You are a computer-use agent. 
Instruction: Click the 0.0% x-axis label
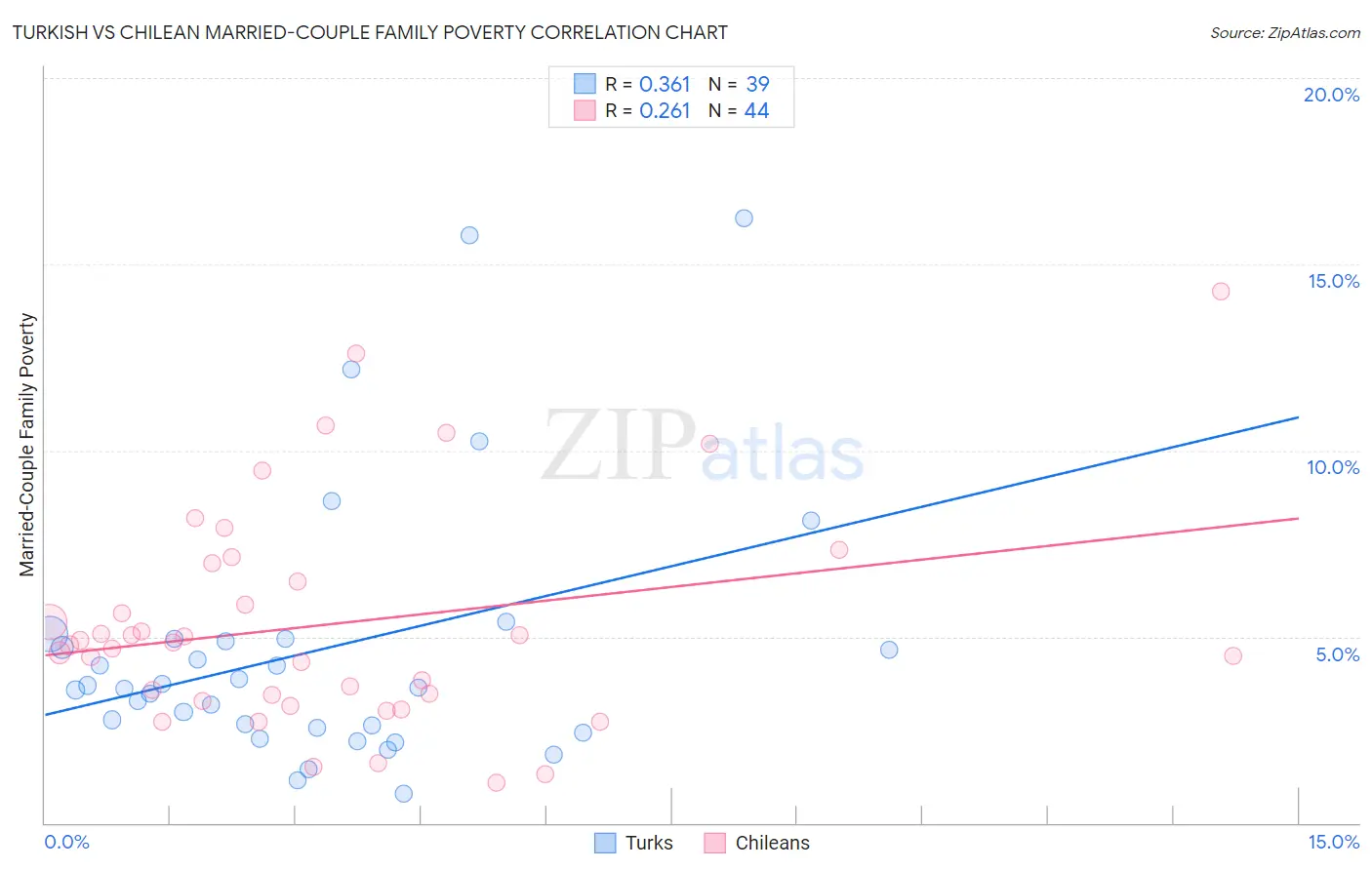tap(66, 842)
